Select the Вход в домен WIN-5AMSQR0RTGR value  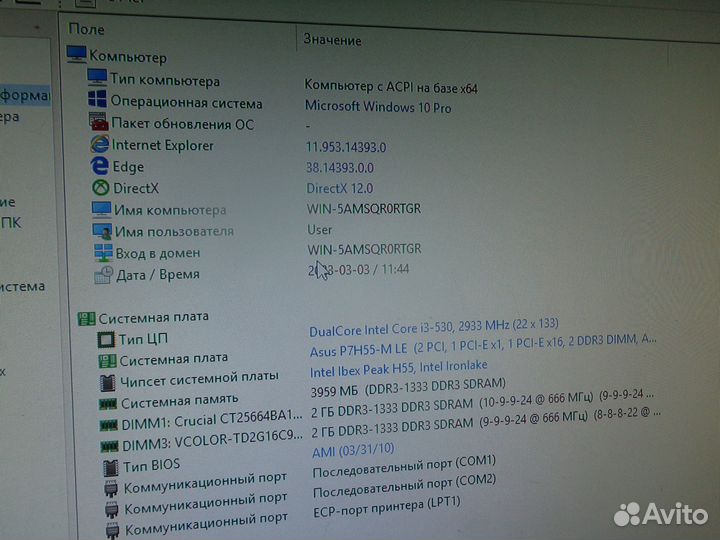tap(365, 249)
